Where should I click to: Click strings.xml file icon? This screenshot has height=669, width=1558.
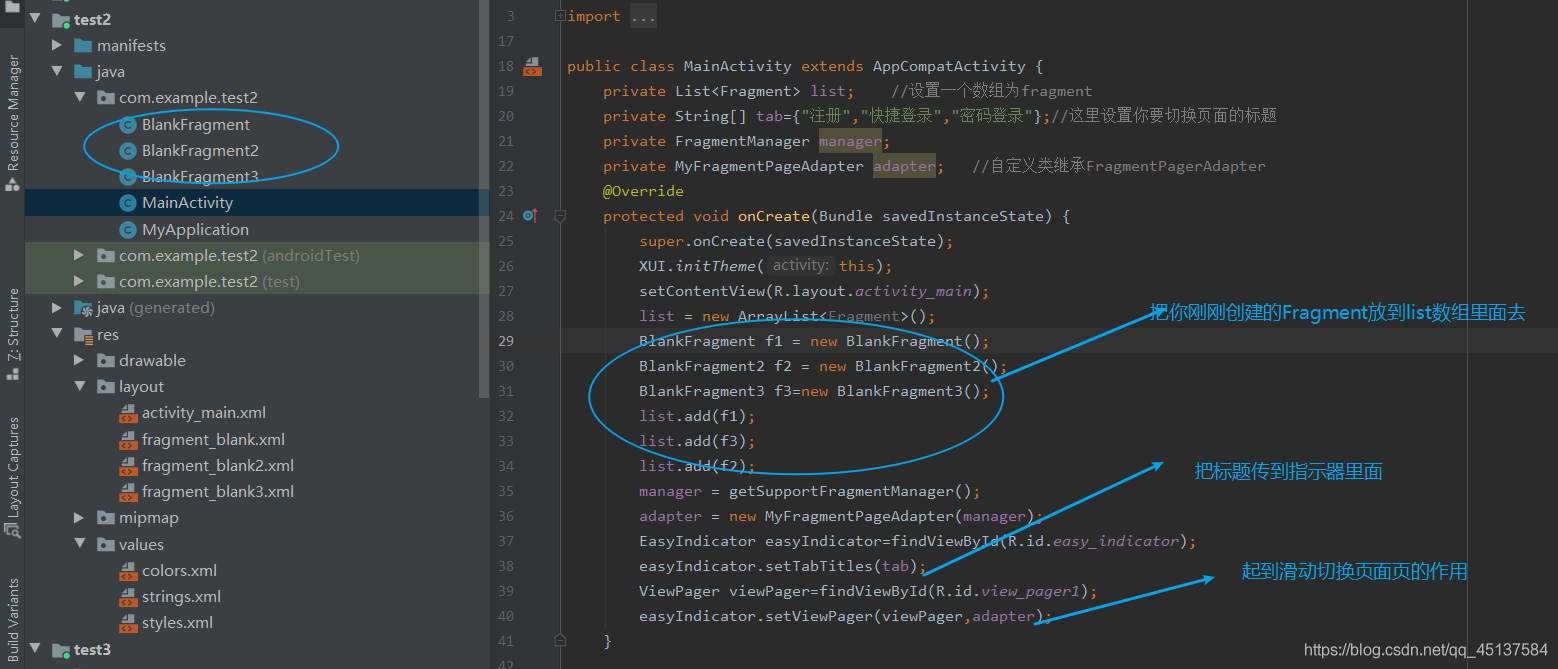pos(128,596)
